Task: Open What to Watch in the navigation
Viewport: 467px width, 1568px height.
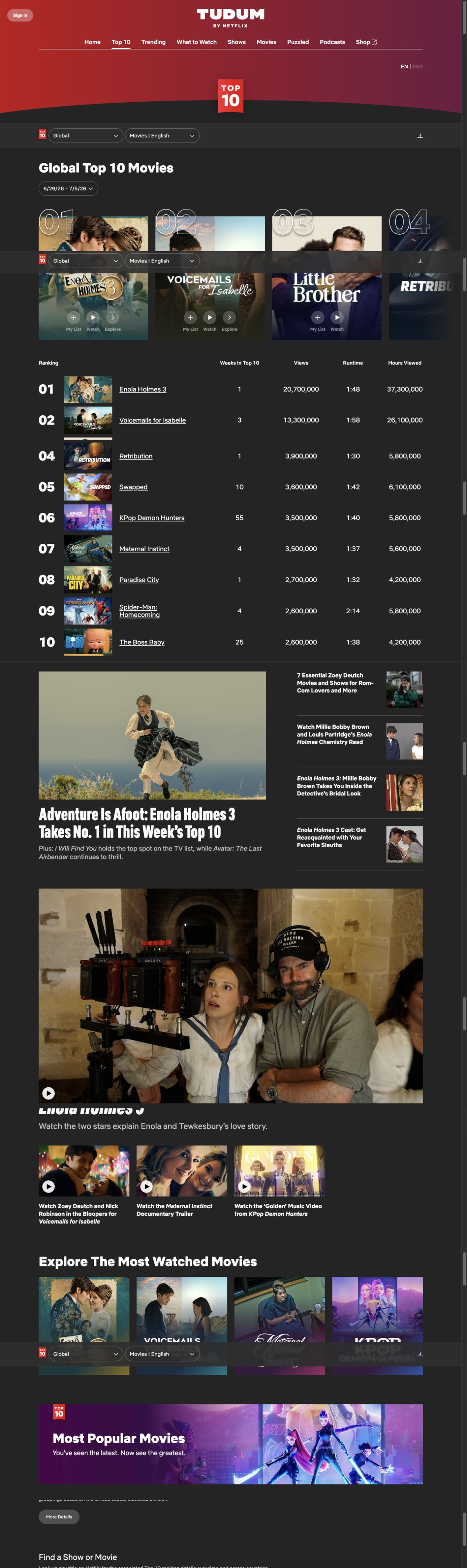Action: (196, 42)
